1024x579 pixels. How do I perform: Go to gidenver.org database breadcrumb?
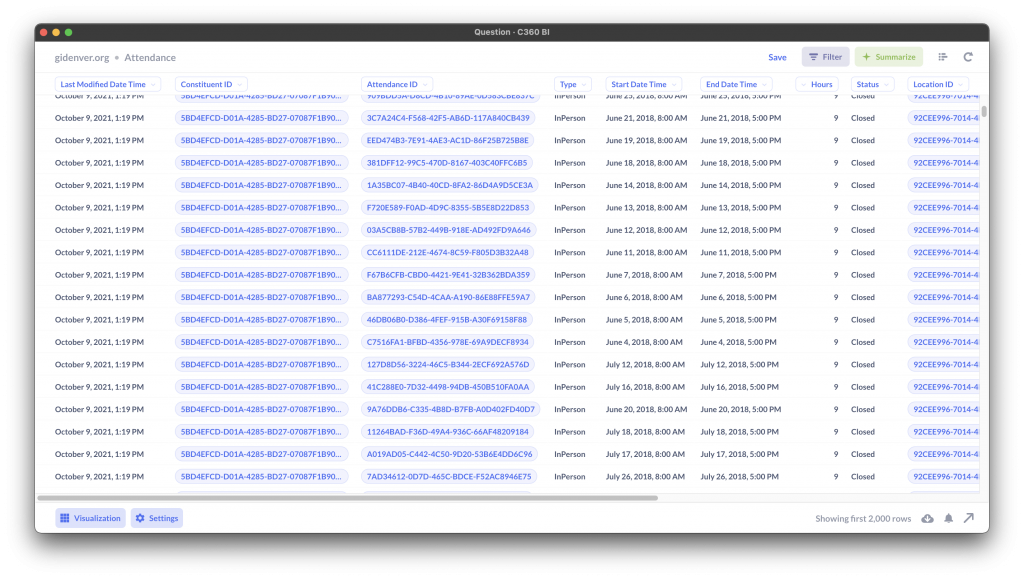82,57
